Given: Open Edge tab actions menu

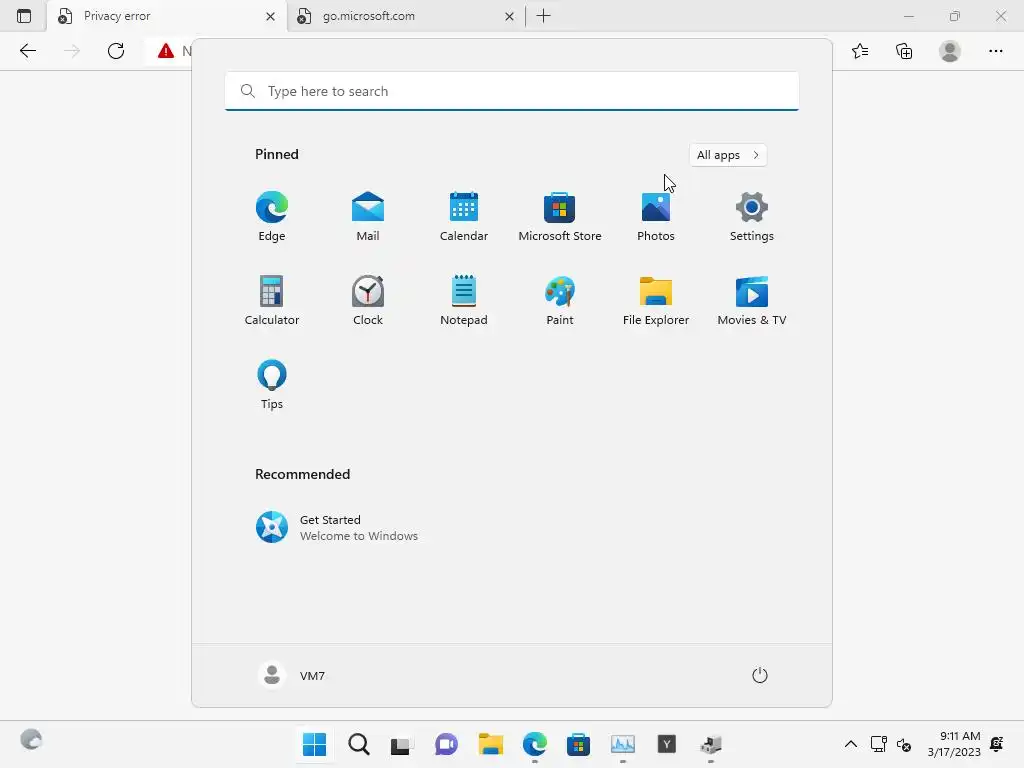Looking at the screenshot, I should tap(24, 16).
